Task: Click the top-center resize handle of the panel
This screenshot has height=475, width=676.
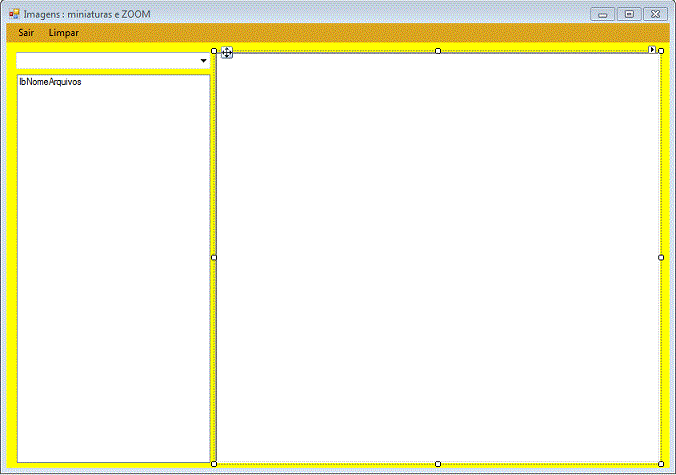Action: 438,51
